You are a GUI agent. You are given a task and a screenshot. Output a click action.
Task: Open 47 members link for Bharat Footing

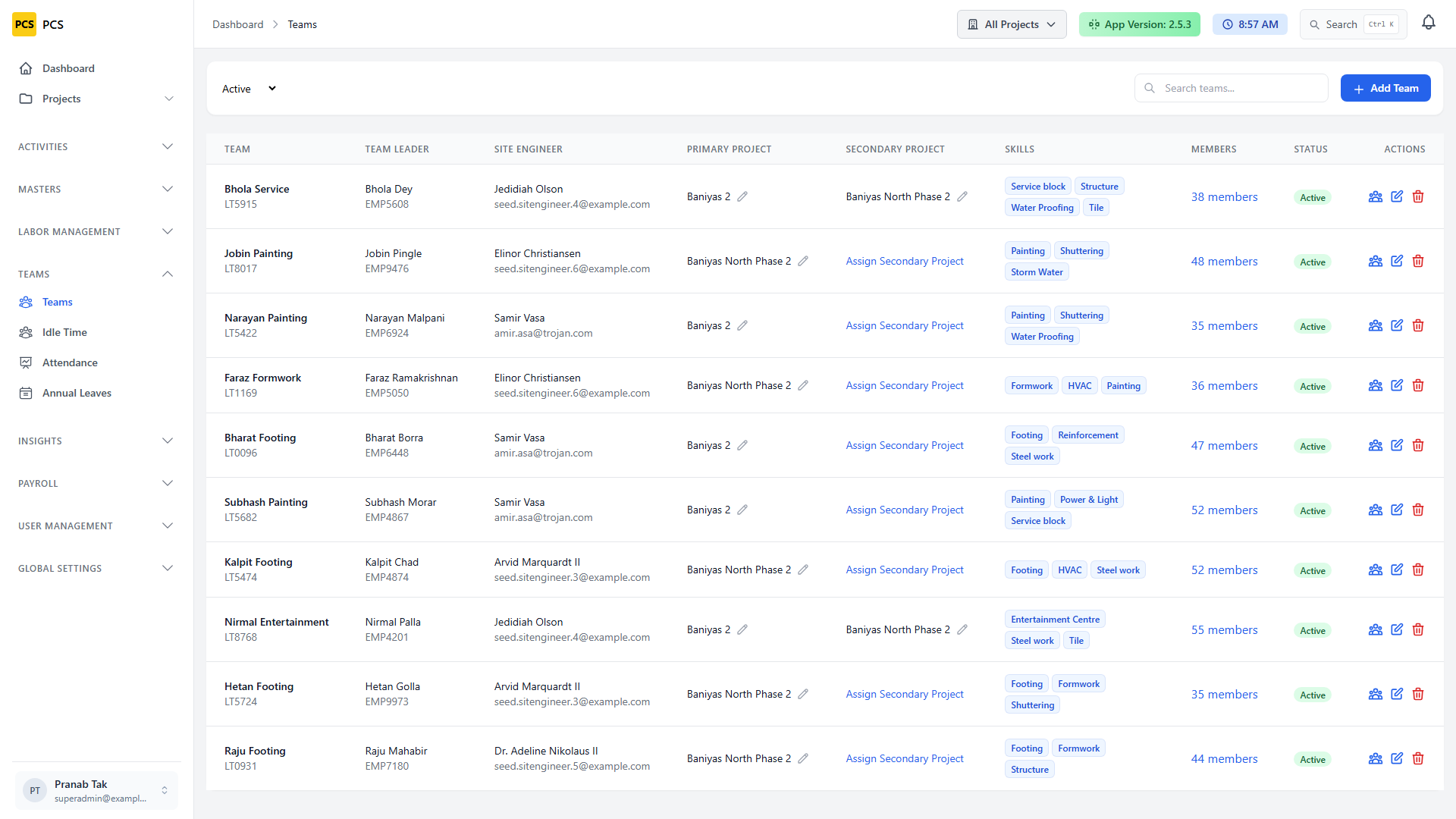point(1224,445)
